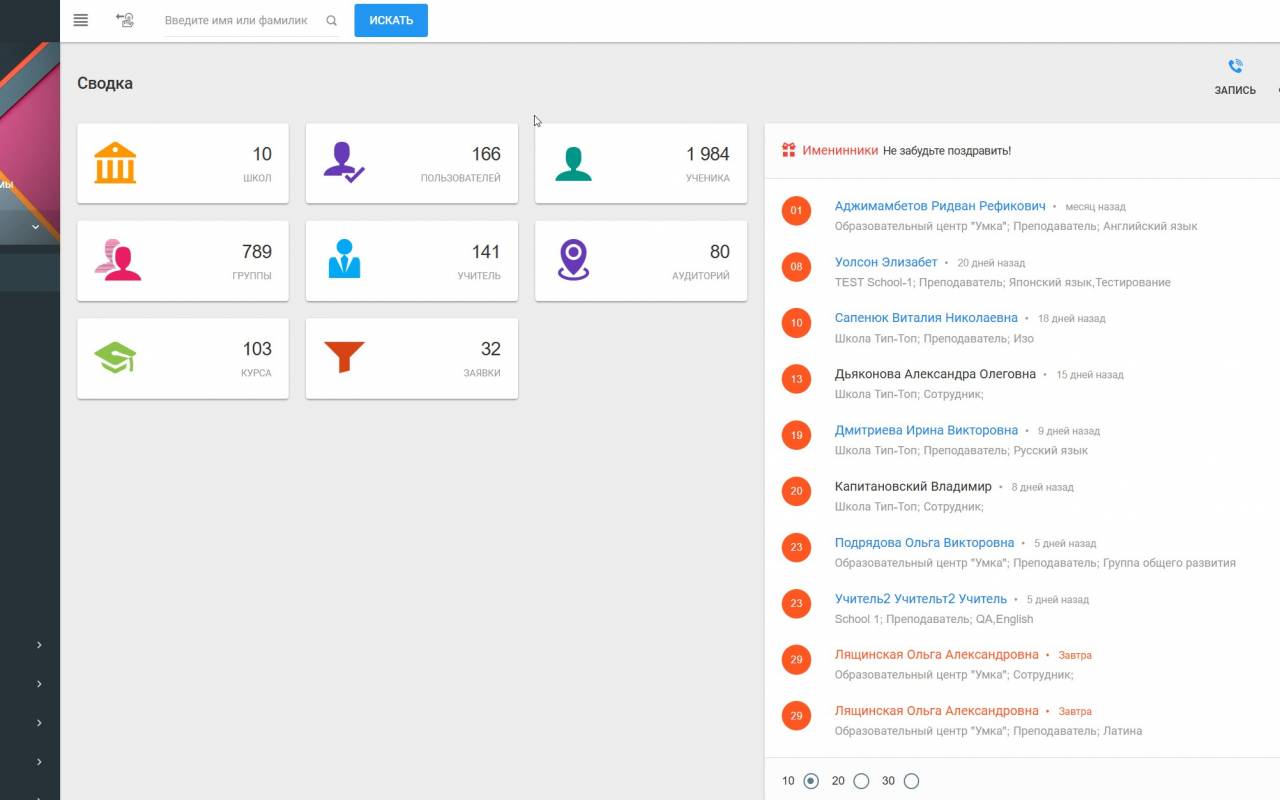Click the 20 date badge for Капитановский
The height and width of the screenshot is (800, 1280).
pyautogui.click(x=796, y=491)
